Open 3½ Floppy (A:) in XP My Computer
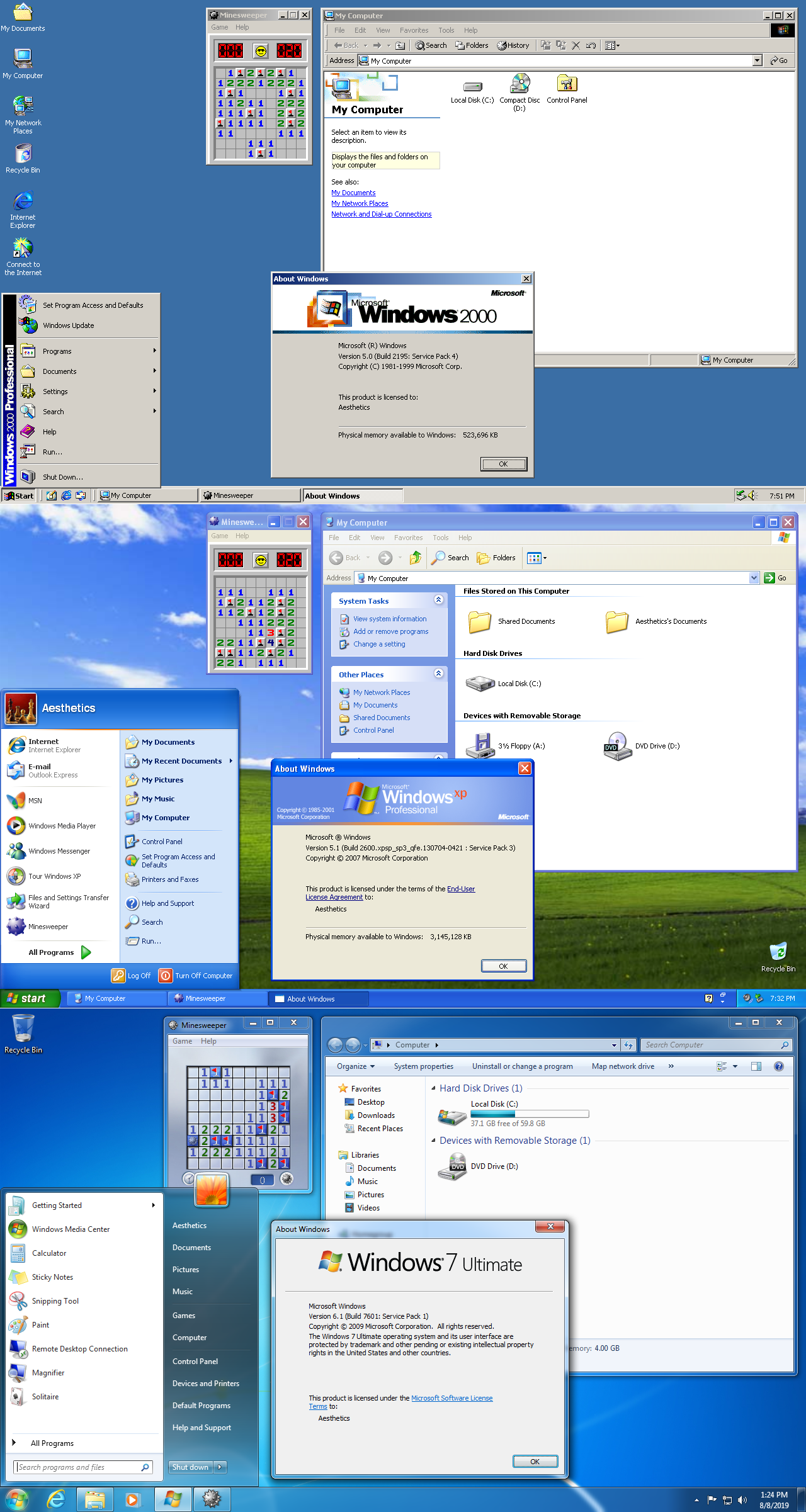 [x=505, y=746]
